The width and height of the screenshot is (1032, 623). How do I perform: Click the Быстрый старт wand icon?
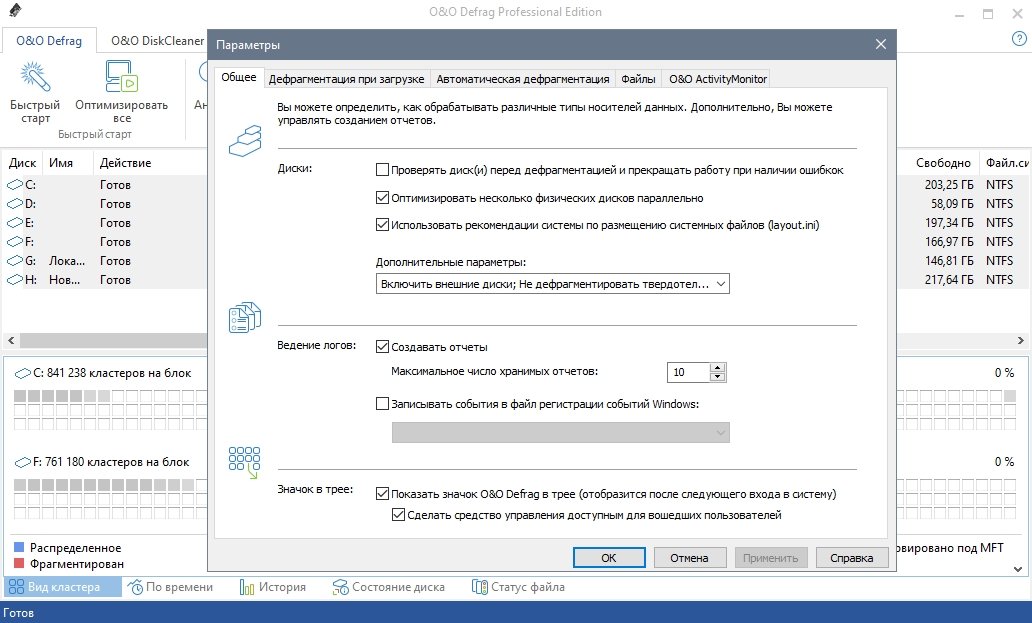(x=35, y=77)
